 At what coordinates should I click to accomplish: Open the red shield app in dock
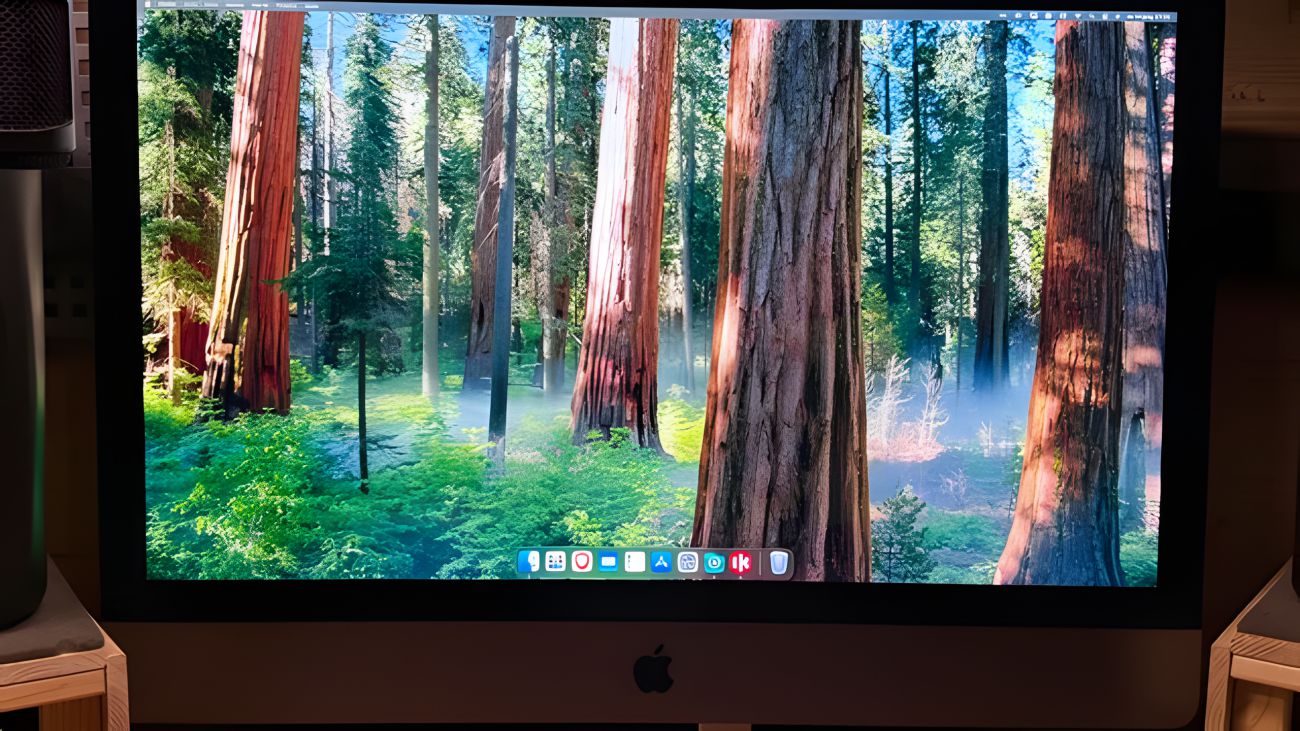(x=581, y=562)
